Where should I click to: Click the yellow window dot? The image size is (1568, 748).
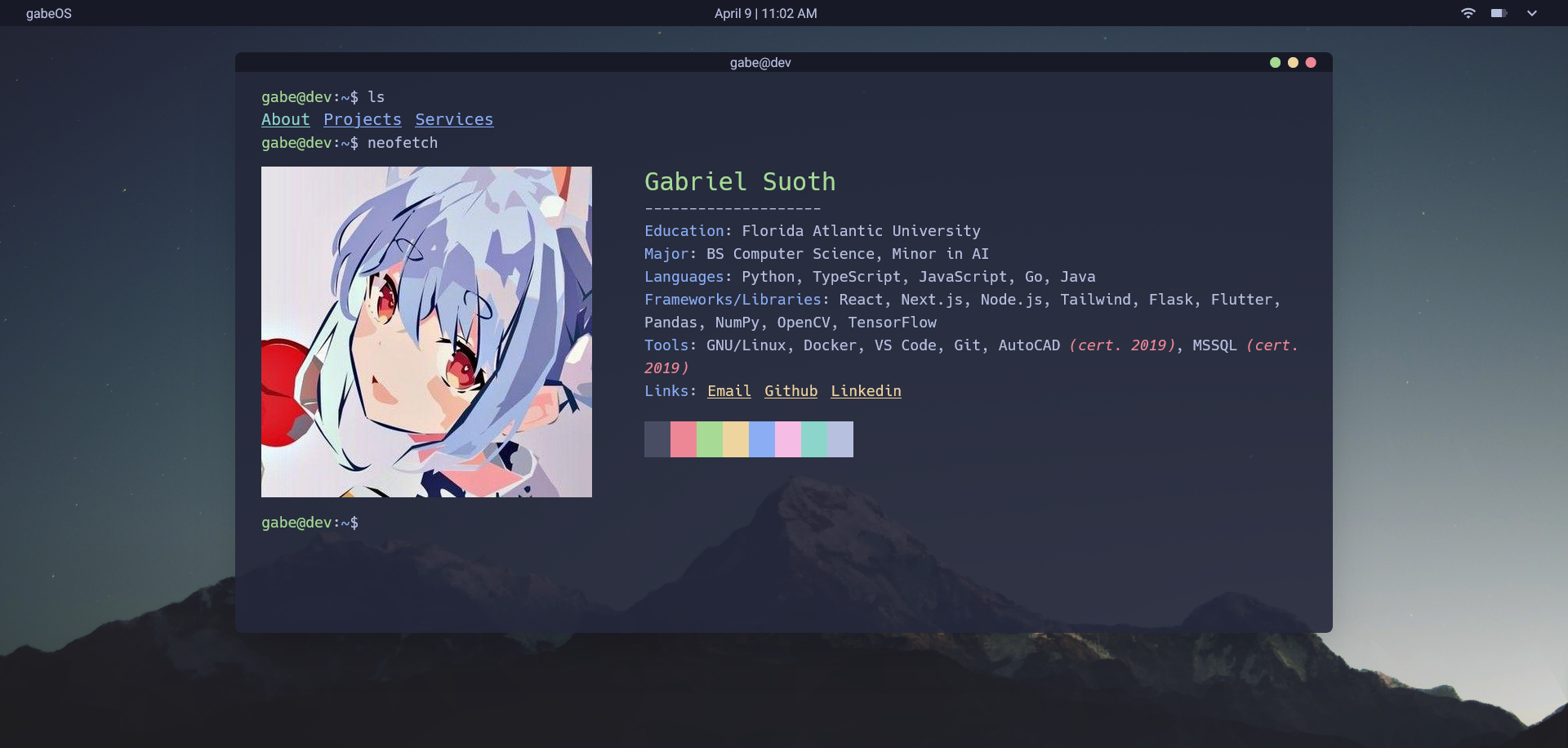[x=1293, y=62]
